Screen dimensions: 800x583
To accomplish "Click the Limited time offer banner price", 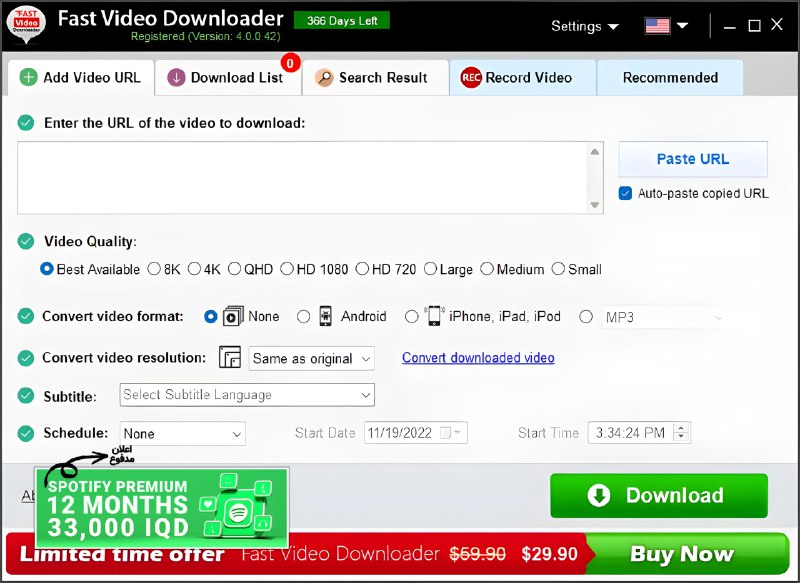I will point(549,554).
